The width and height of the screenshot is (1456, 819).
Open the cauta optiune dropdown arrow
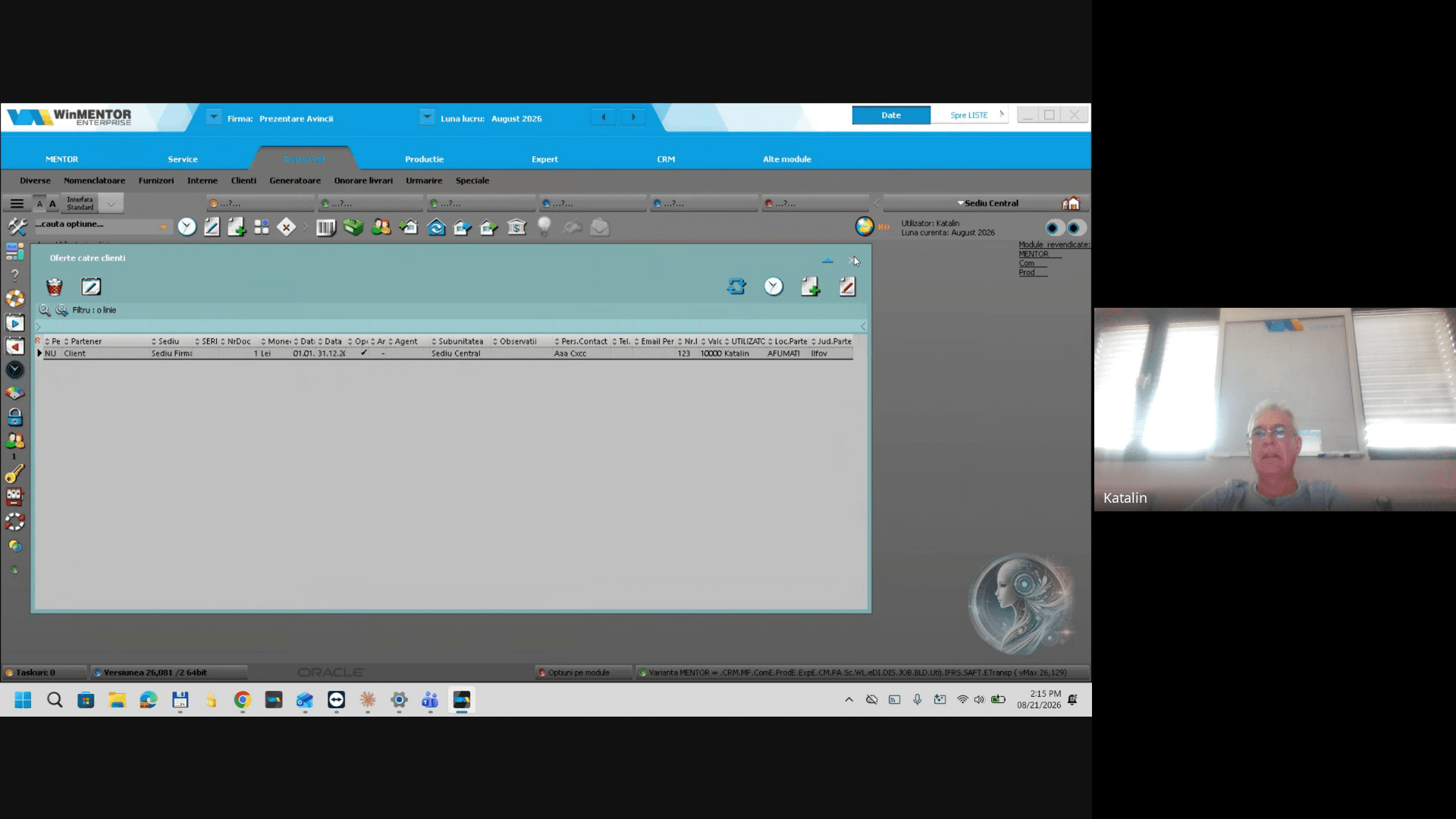point(164,226)
